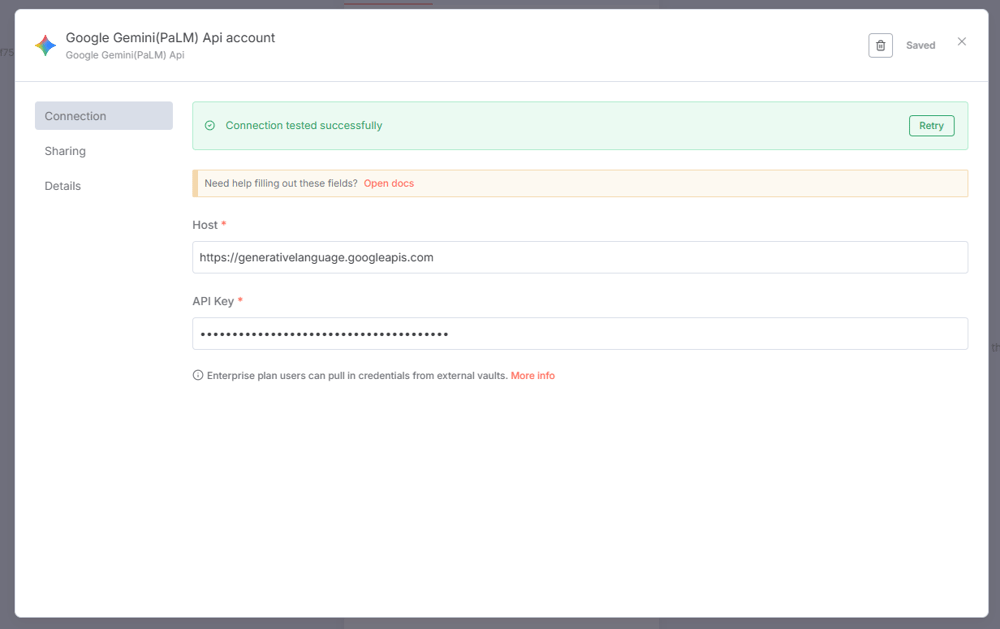The height and width of the screenshot is (629, 1000).
Task: Click the 'Google Gemini(PaLM) Api' subtitle text
Action: (125, 56)
